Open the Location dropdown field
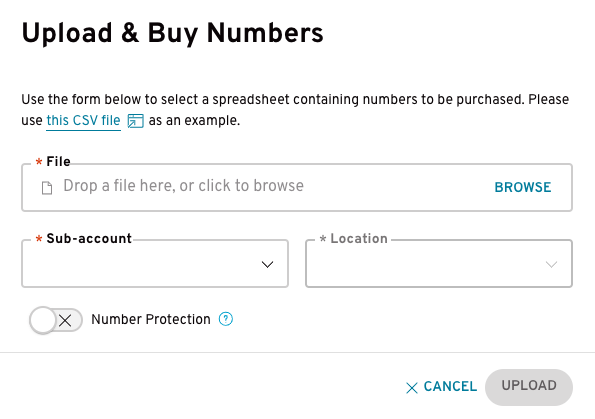595x419 pixels. point(439,263)
